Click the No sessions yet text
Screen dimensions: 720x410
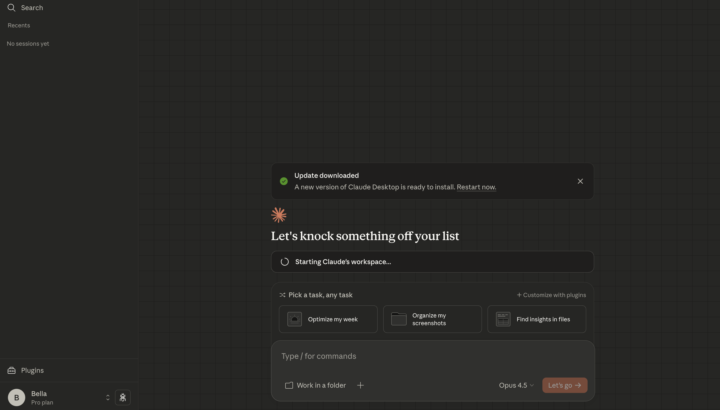[x=28, y=44]
